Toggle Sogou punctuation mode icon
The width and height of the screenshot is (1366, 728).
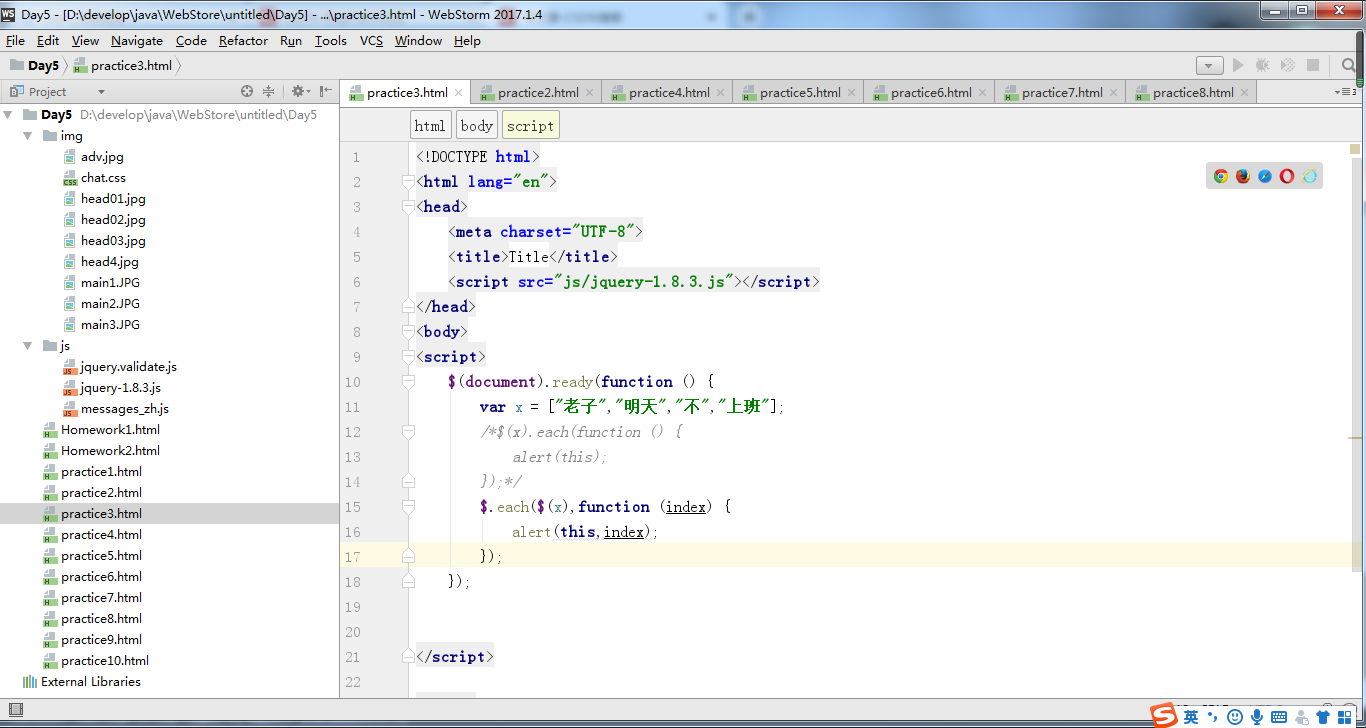coord(1213,717)
